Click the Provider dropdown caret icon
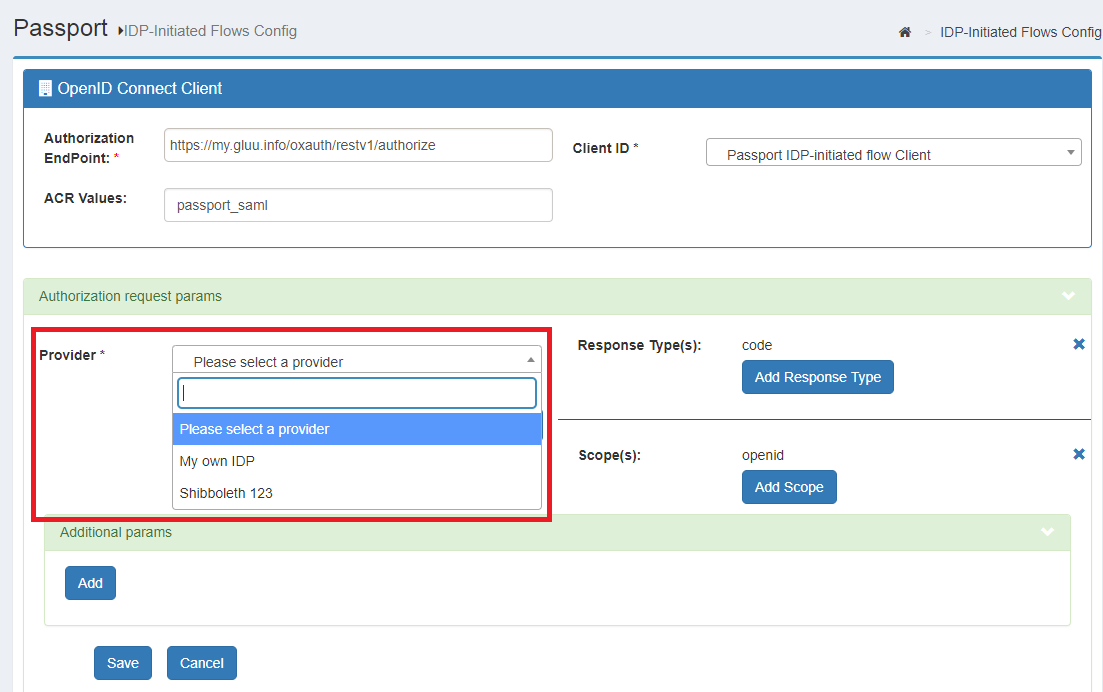Image resolution: width=1103 pixels, height=692 pixels. [533, 358]
